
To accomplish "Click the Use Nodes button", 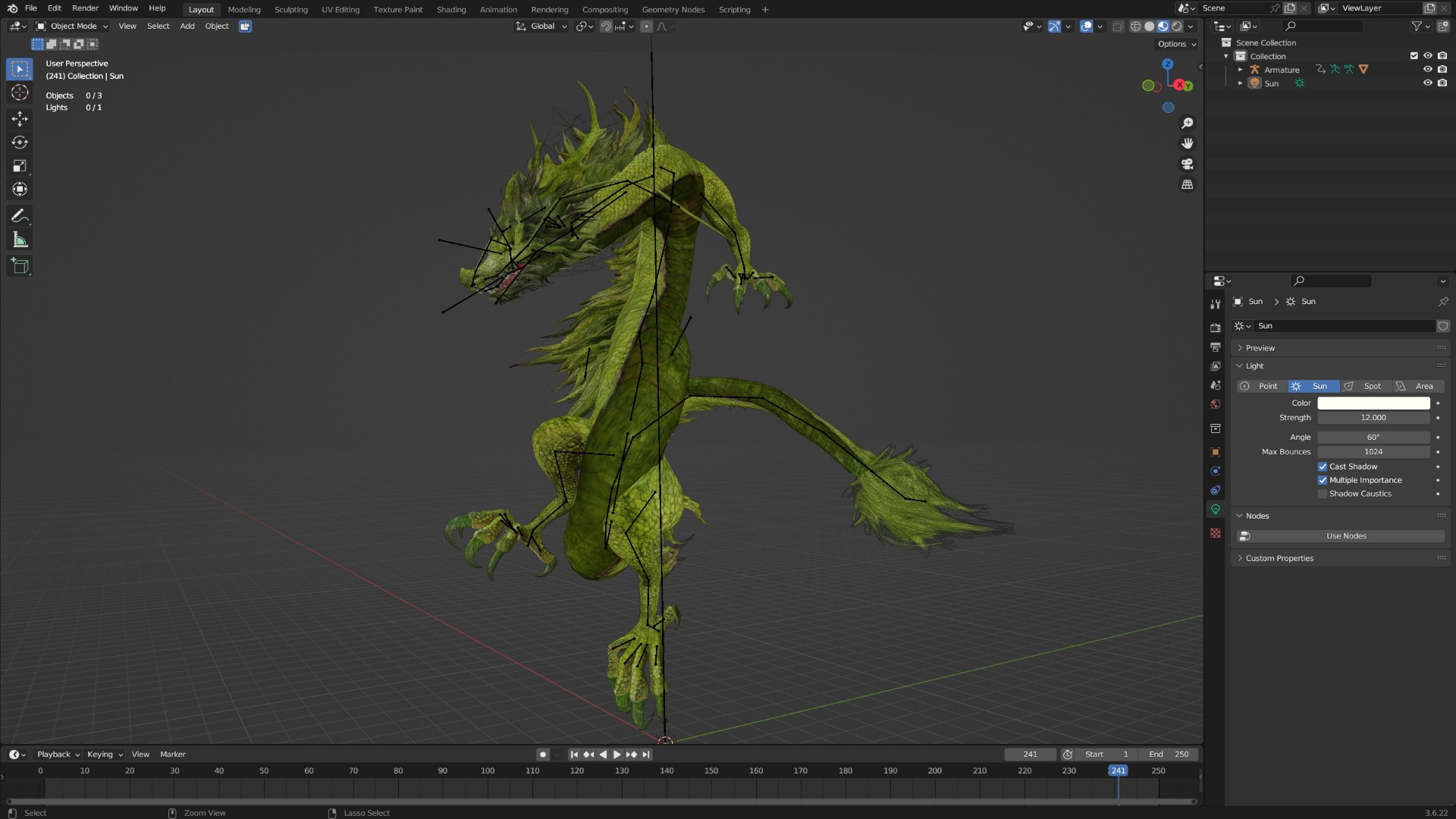I will click(1340, 536).
